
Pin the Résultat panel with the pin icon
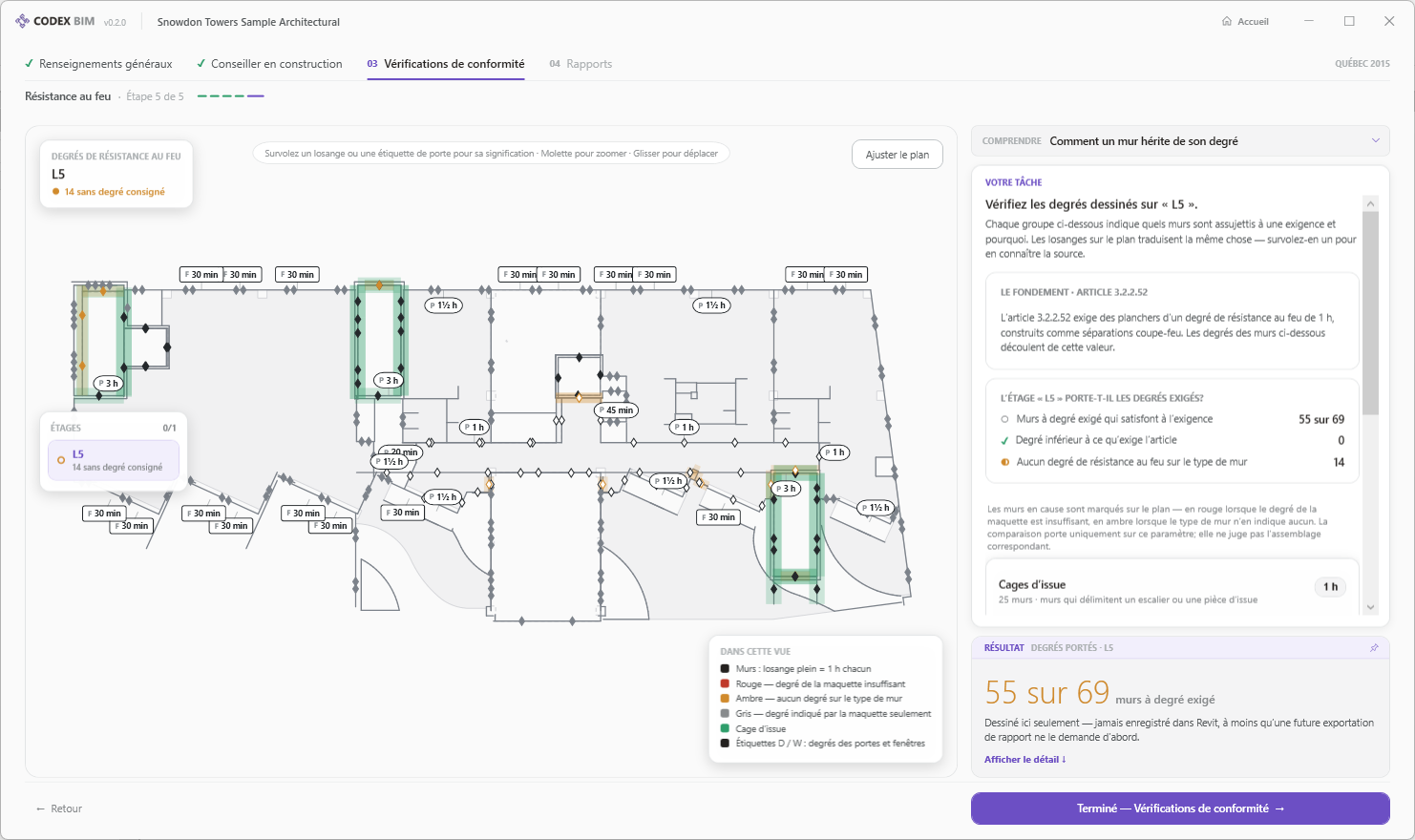[x=1374, y=647]
